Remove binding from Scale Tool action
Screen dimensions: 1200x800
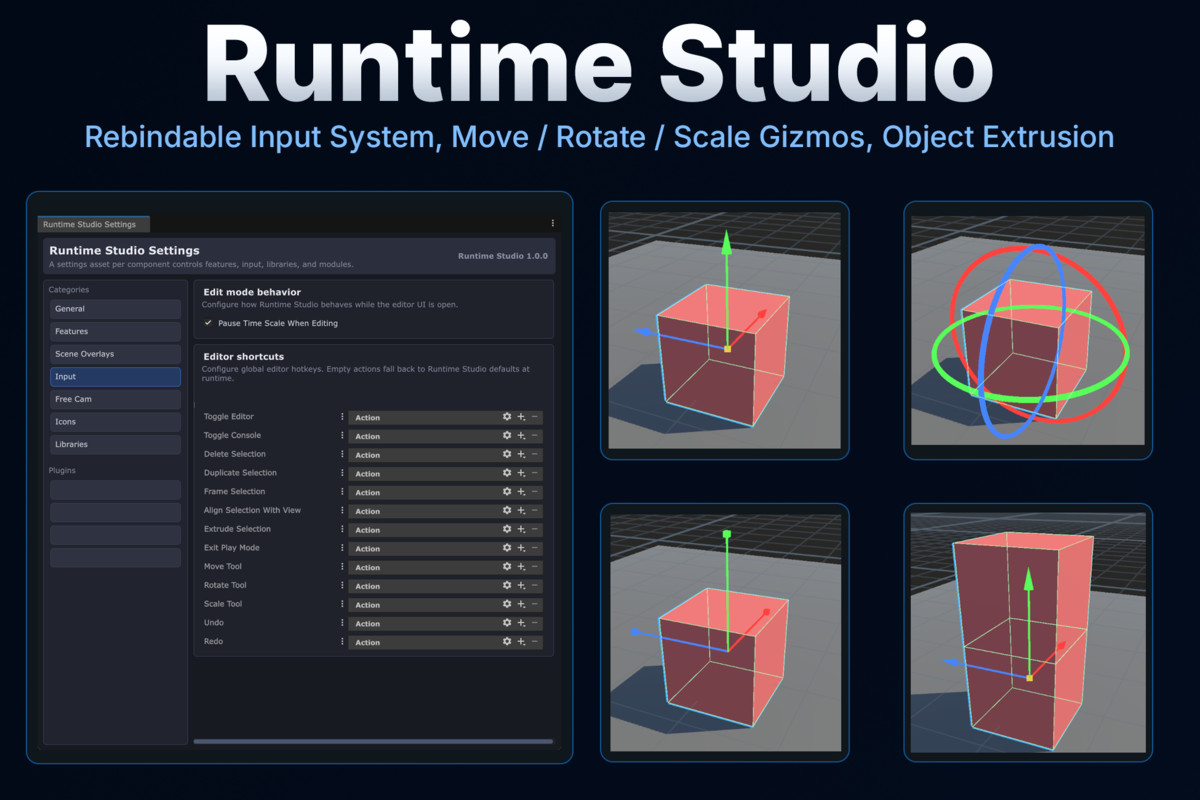[535, 605]
